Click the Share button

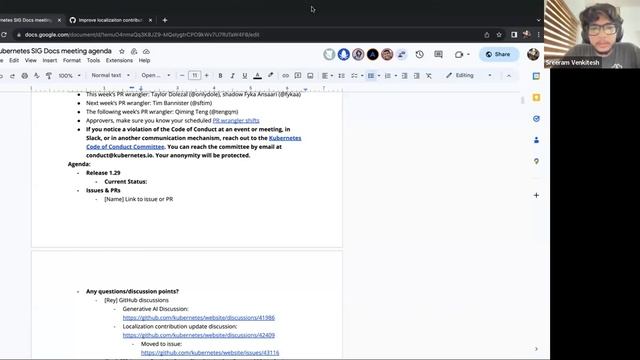499,54
